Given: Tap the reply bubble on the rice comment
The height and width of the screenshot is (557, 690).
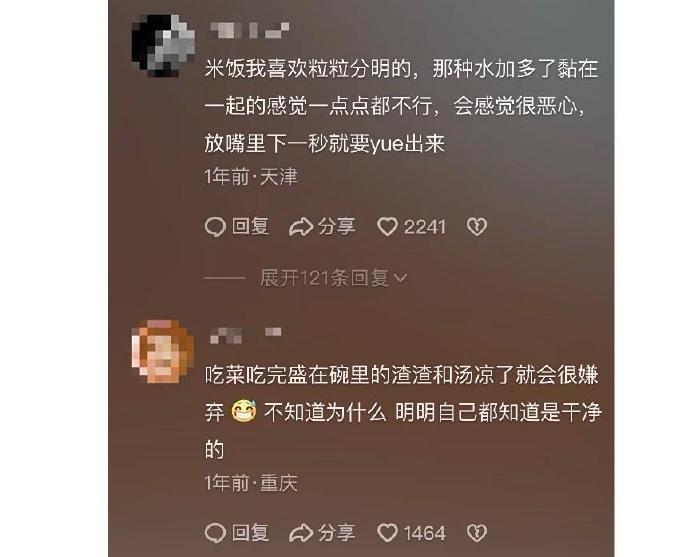Looking at the screenshot, I should (216, 227).
